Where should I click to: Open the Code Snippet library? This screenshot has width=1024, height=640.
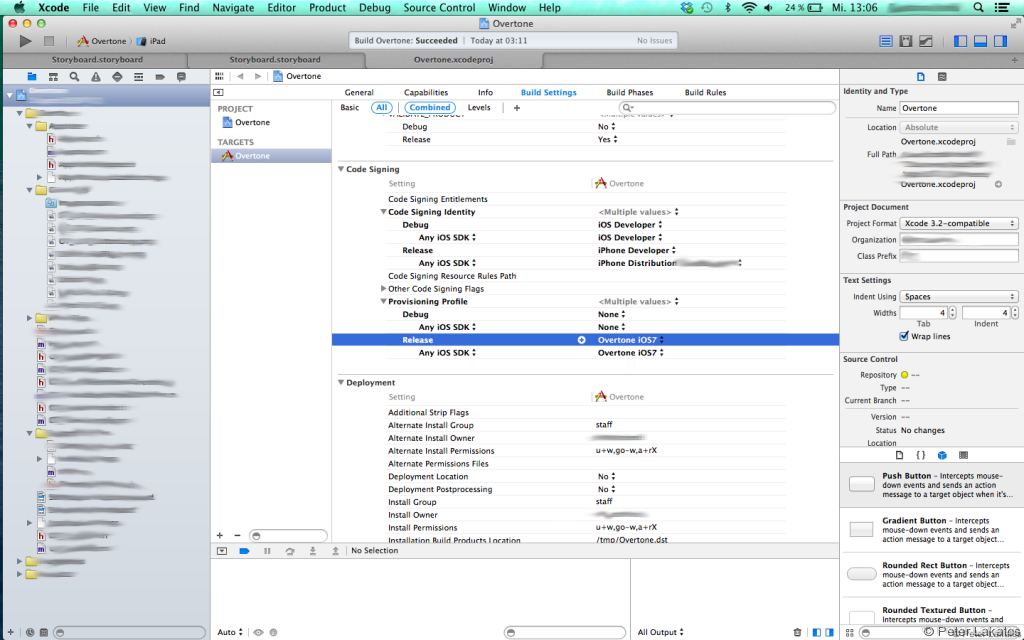tap(920, 455)
